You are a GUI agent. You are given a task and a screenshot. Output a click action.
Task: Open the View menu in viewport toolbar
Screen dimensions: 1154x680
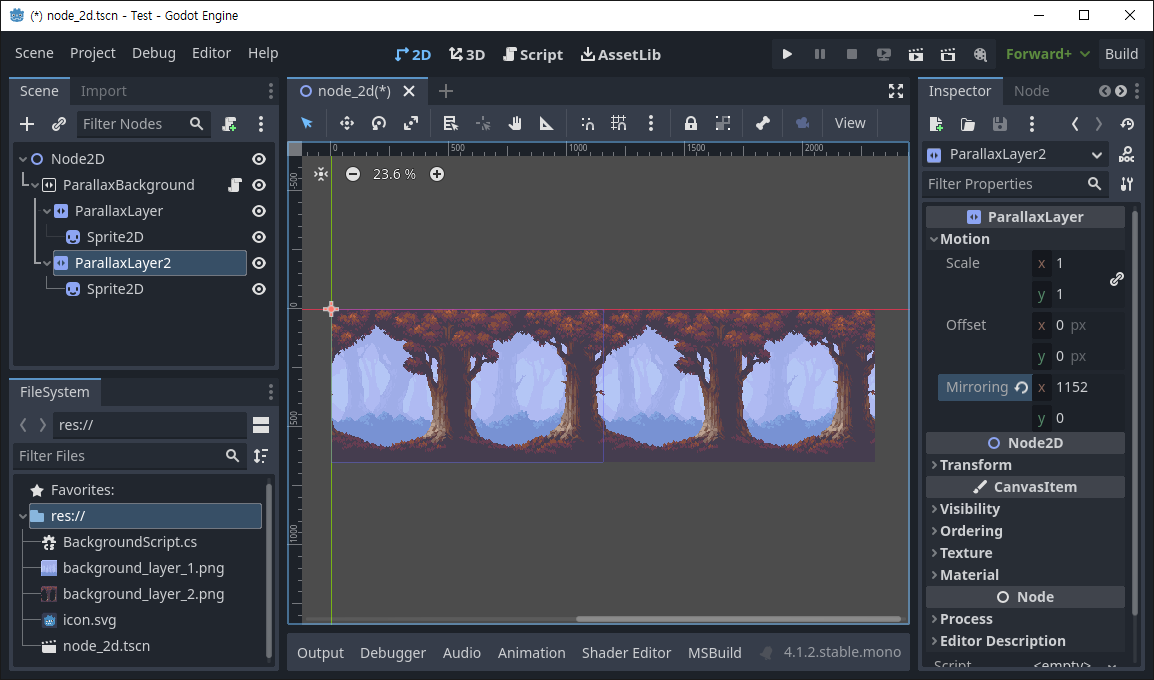(850, 123)
